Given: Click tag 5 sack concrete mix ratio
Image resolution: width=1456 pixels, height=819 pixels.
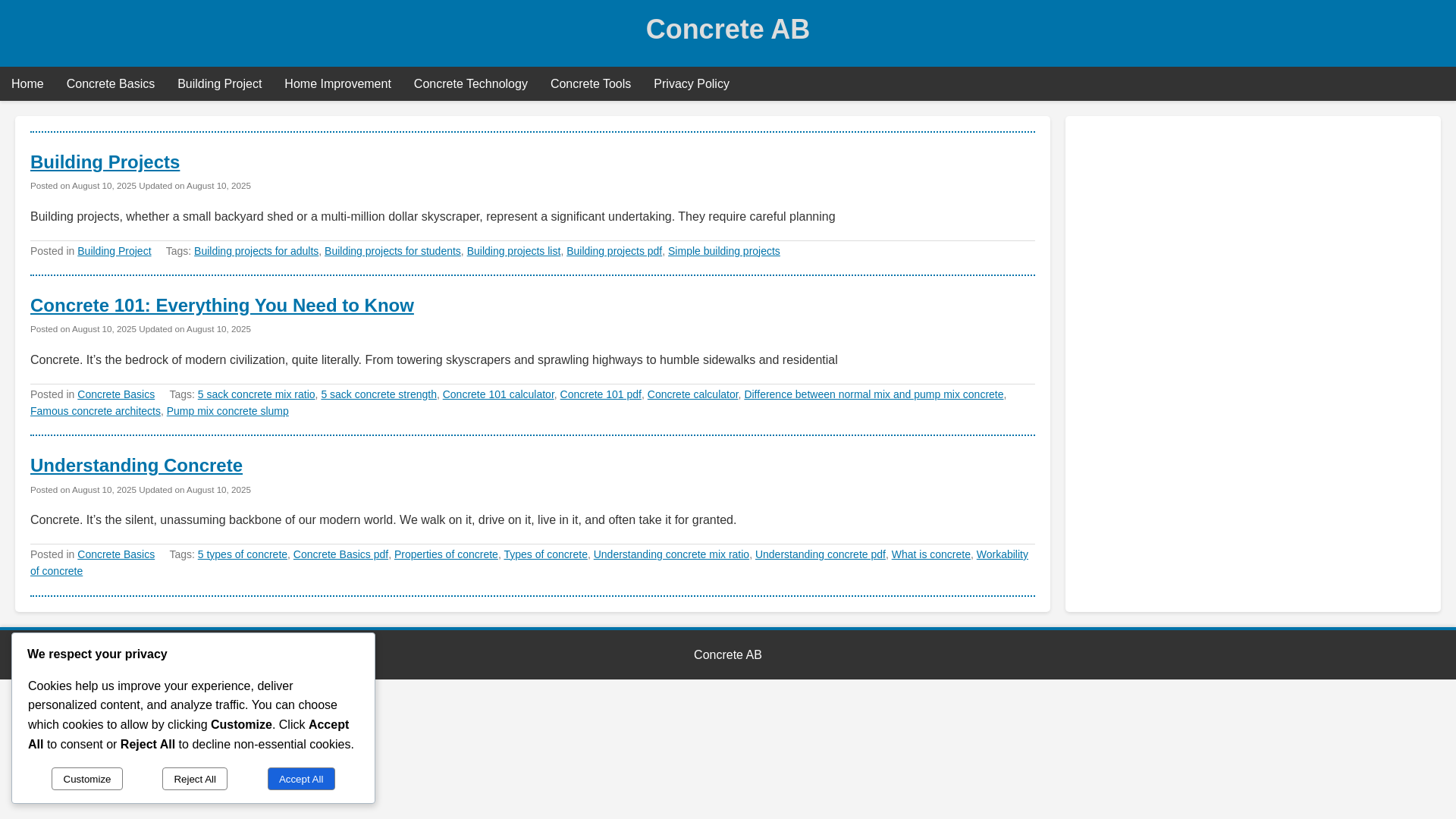Looking at the screenshot, I should coord(256,394).
